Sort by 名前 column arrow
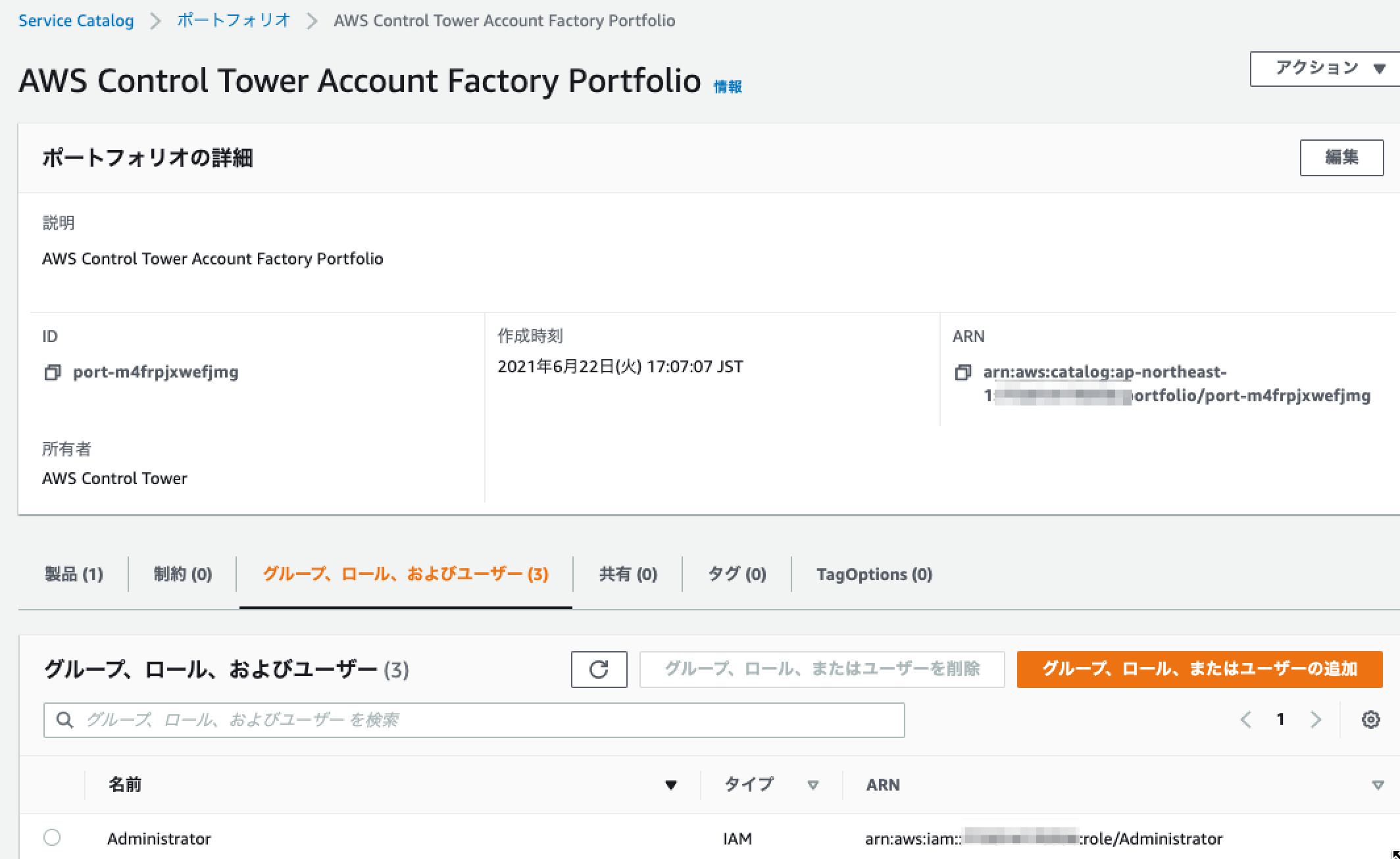Viewport: 1400px width, 859px height. pyautogui.click(x=670, y=785)
